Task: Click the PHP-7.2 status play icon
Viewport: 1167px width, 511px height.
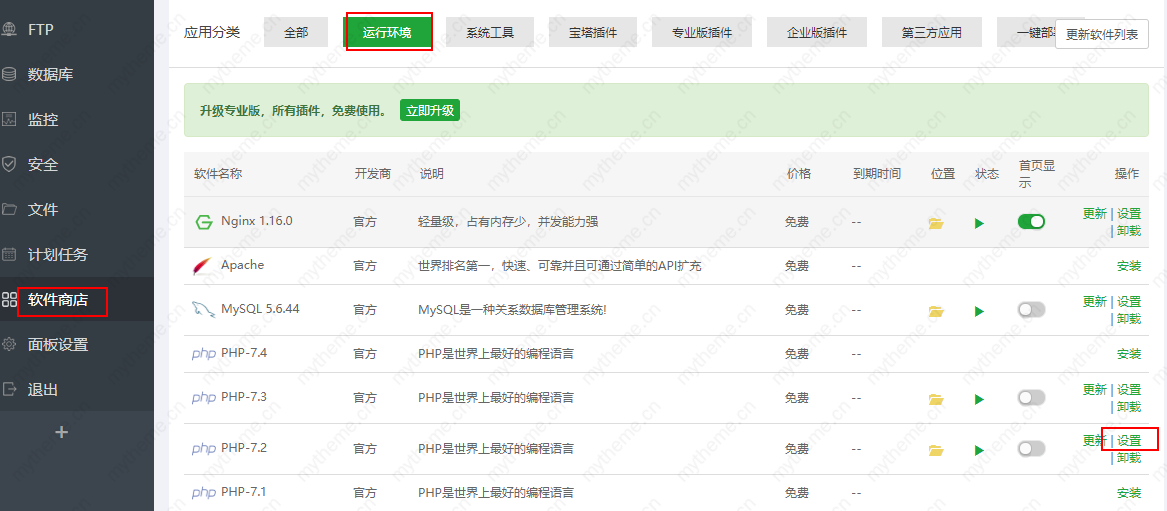Action: (x=979, y=450)
